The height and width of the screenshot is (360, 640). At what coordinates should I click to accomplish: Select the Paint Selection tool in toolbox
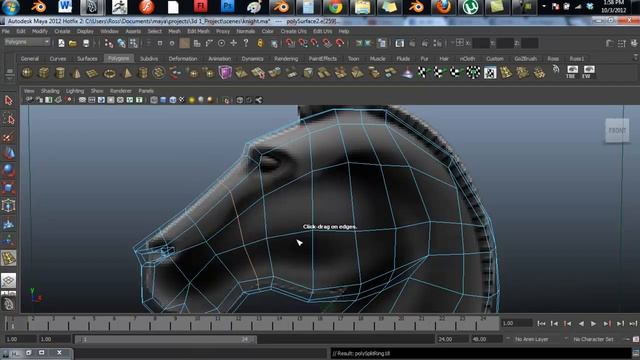(9, 137)
